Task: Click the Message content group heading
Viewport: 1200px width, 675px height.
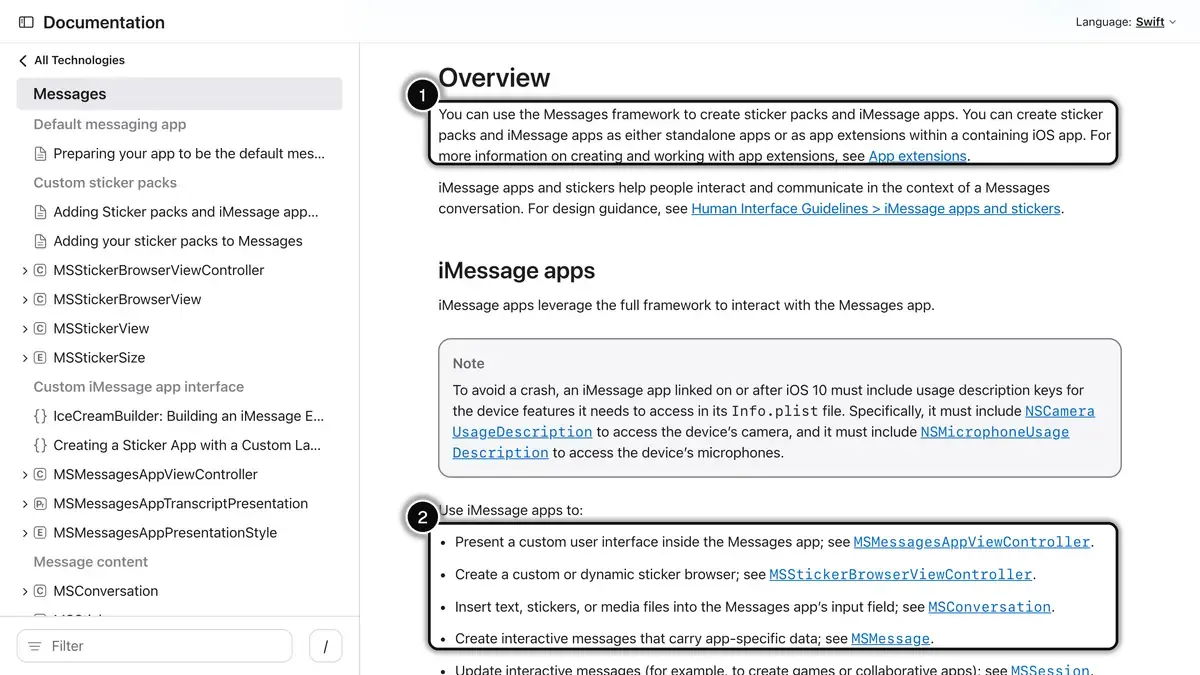Action: [91, 562]
